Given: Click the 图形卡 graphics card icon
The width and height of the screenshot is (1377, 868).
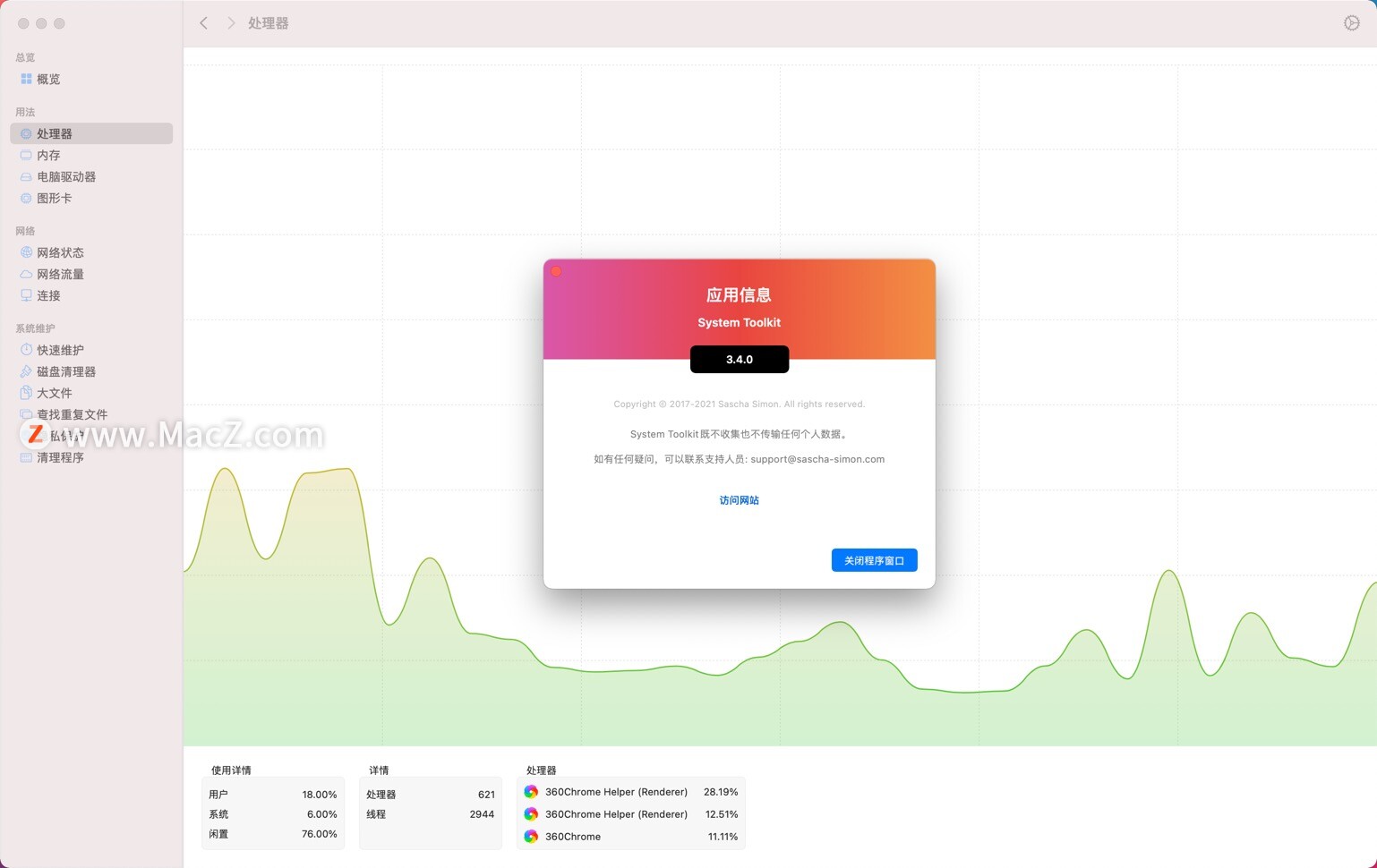Looking at the screenshot, I should [x=26, y=198].
